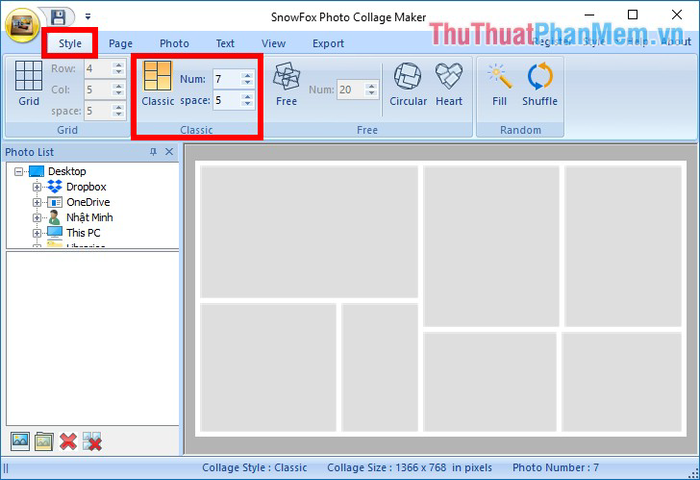Click the Classic space input field
The image size is (700, 480).
226,100
